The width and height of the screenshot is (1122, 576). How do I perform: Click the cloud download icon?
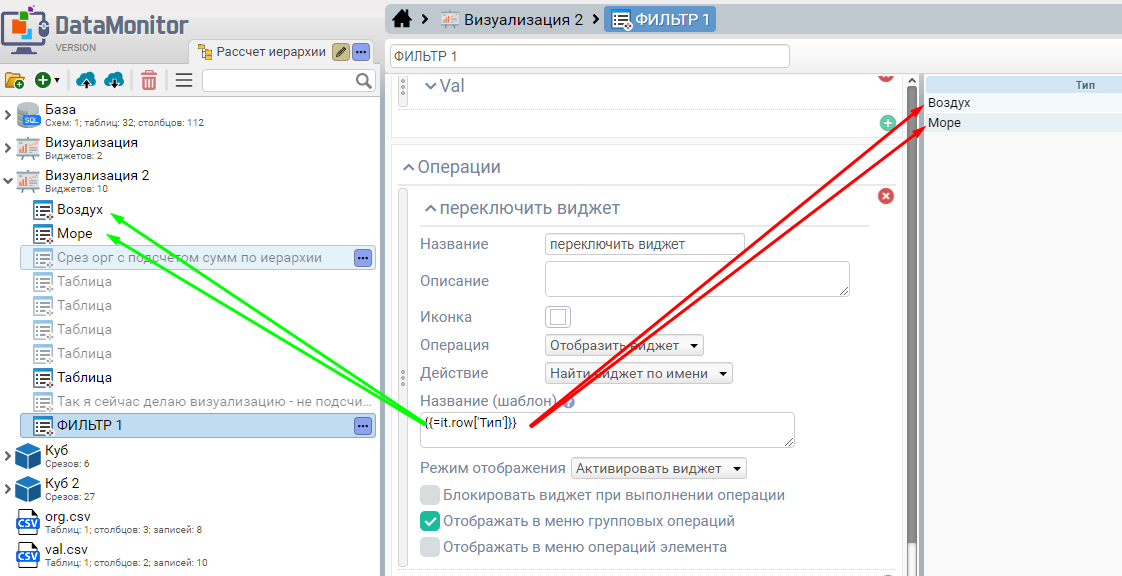tap(114, 80)
